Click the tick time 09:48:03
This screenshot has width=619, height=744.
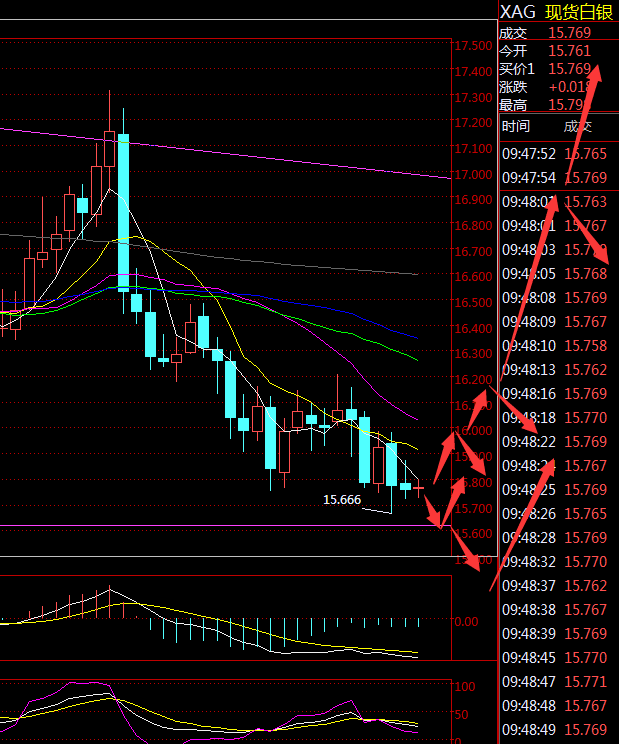(529, 250)
